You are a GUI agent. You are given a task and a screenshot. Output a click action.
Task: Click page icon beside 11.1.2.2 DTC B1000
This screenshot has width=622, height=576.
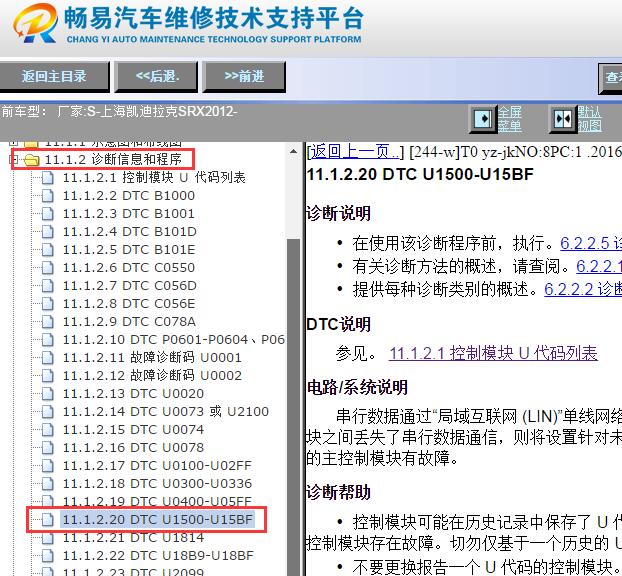[48, 196]
